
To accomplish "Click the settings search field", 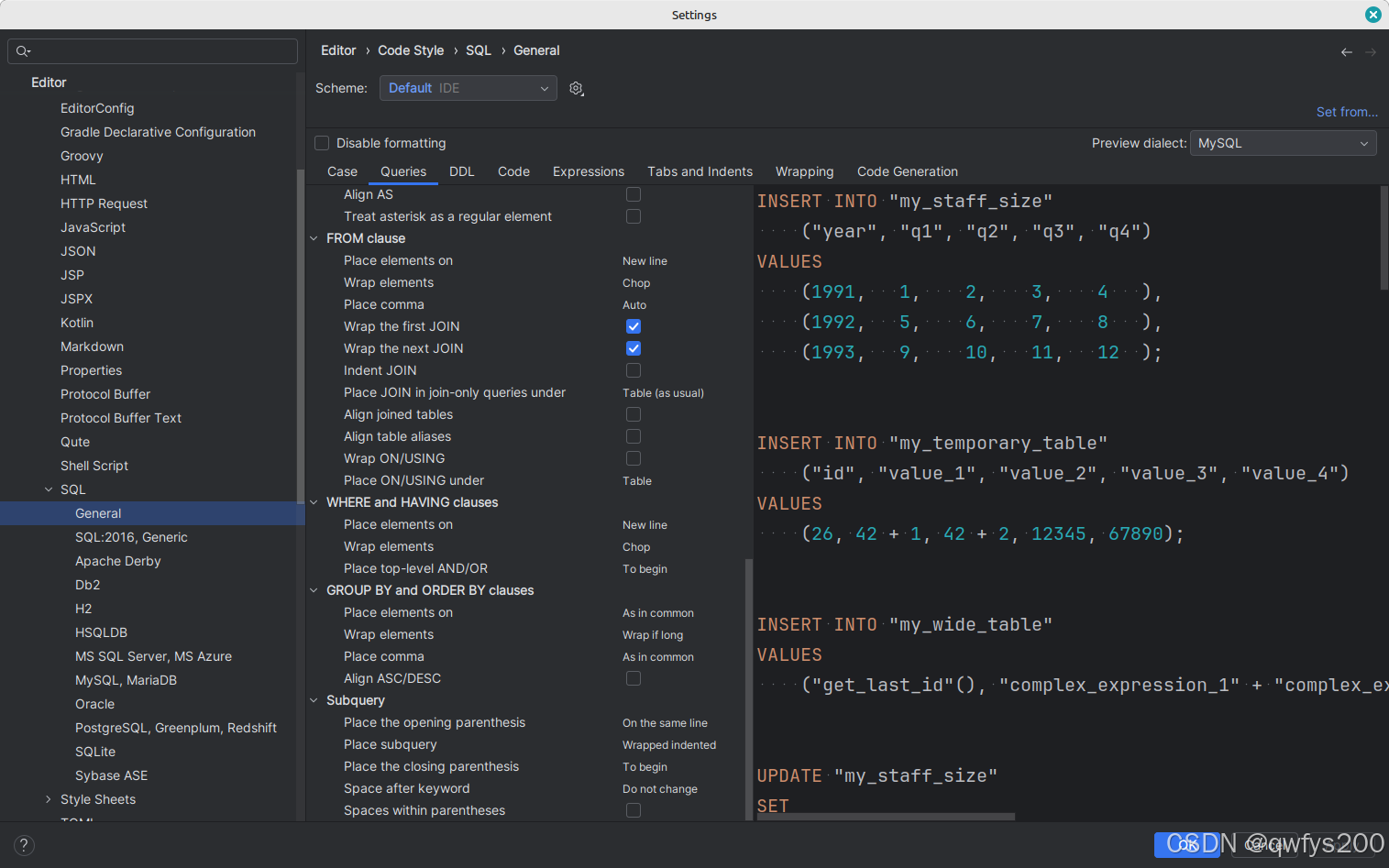I will (152, 51).
